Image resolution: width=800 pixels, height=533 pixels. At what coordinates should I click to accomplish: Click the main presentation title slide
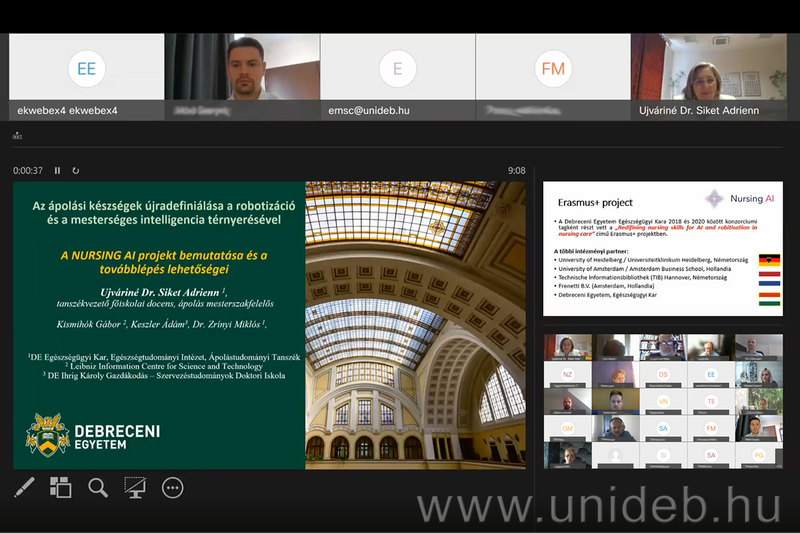(x=270, y=325)
